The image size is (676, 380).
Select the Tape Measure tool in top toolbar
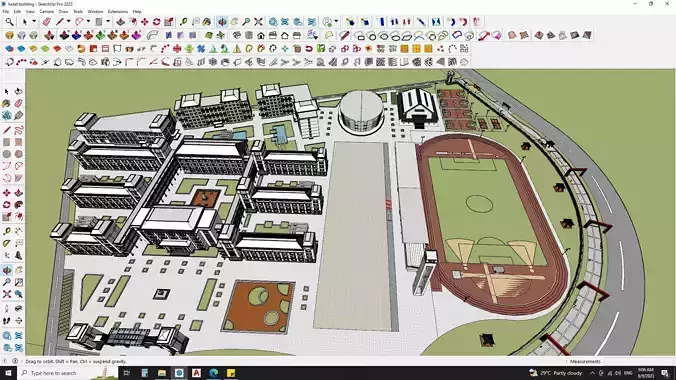183,22
